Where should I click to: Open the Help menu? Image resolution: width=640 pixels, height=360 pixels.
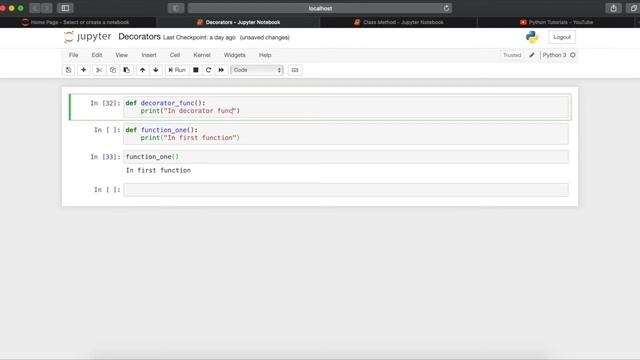tap(265, 55)
